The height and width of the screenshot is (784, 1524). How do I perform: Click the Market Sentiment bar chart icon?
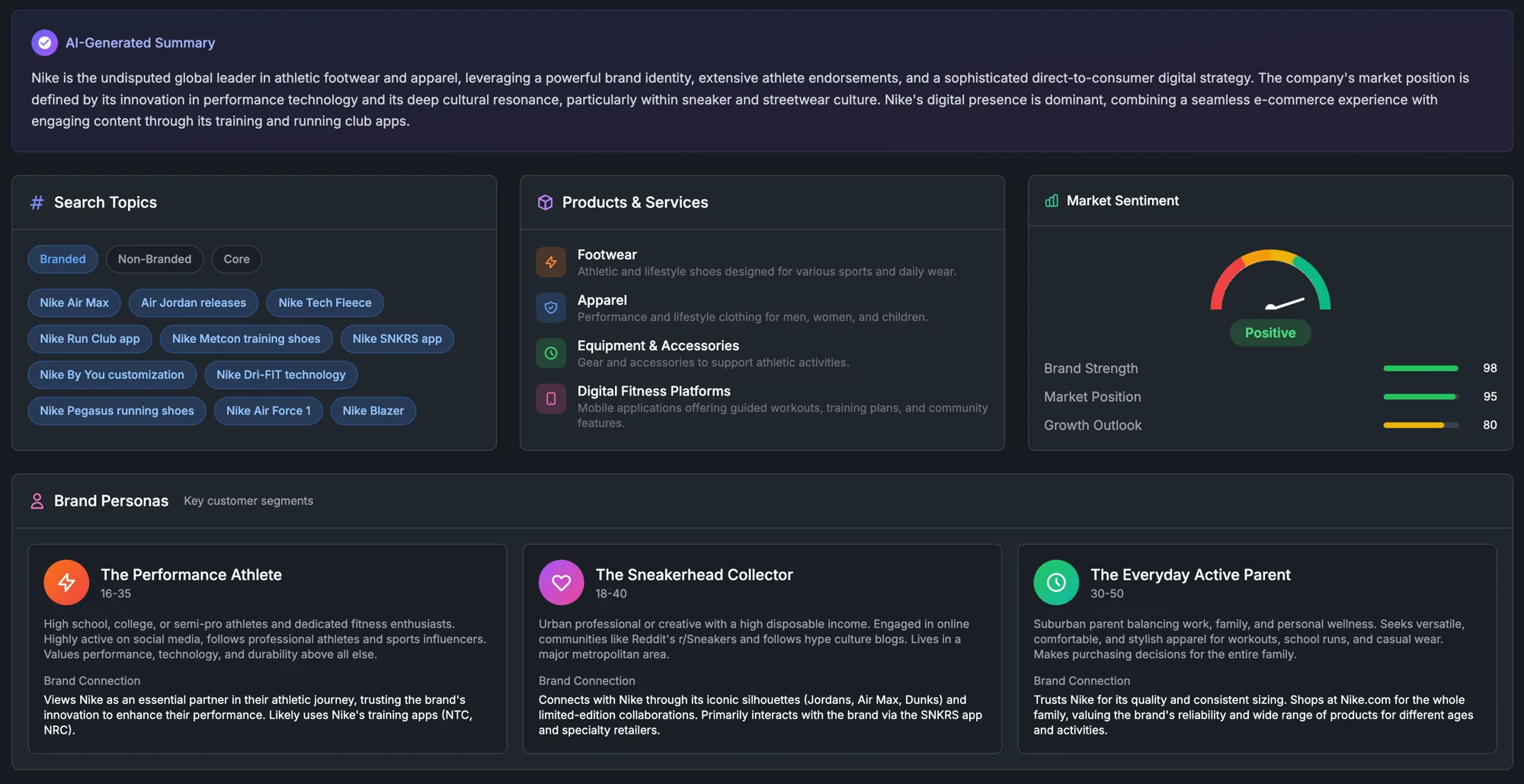1052,201
